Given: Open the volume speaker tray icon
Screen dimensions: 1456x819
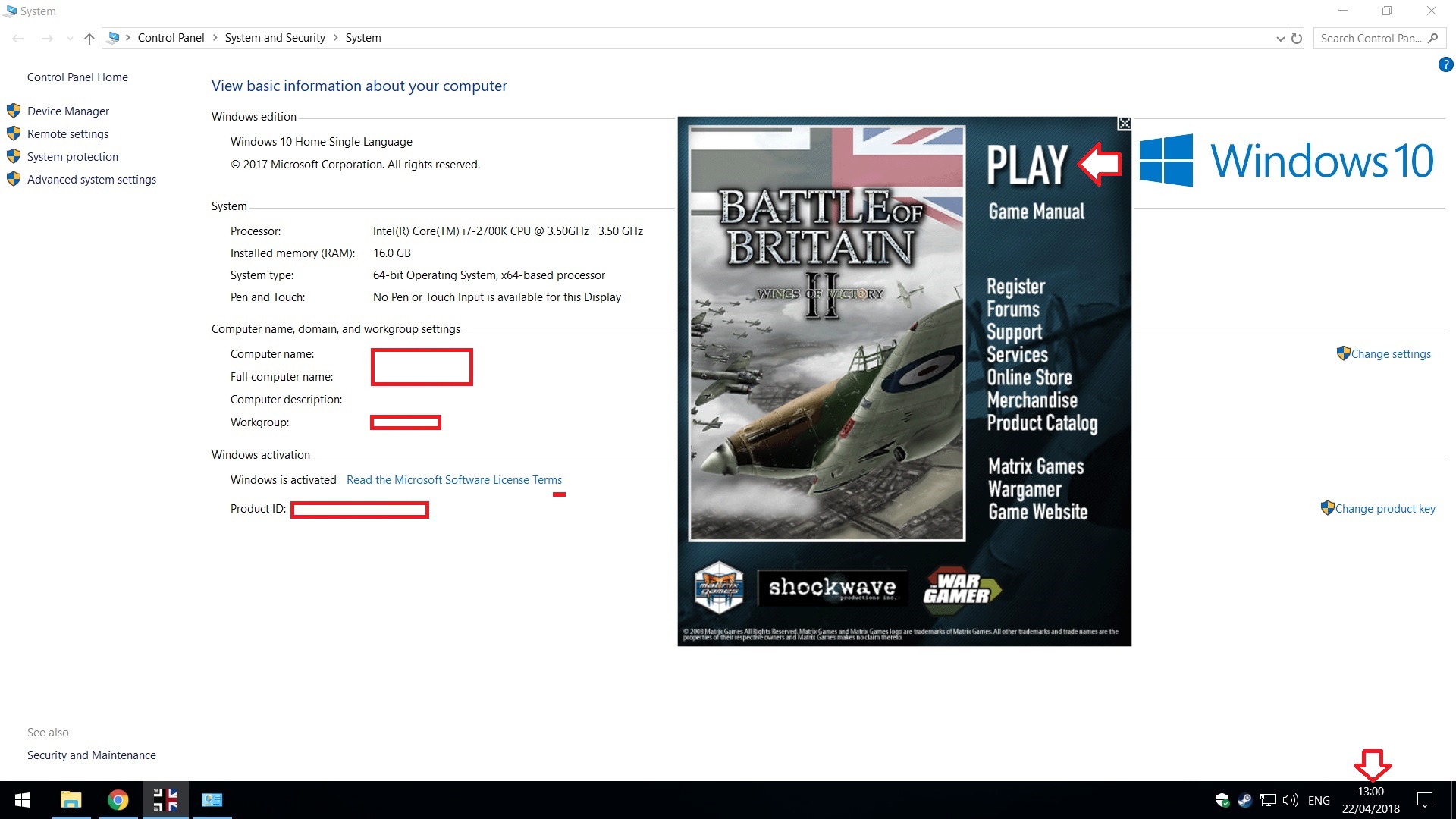Looking at the screenshot, I should click(1290, 800).
